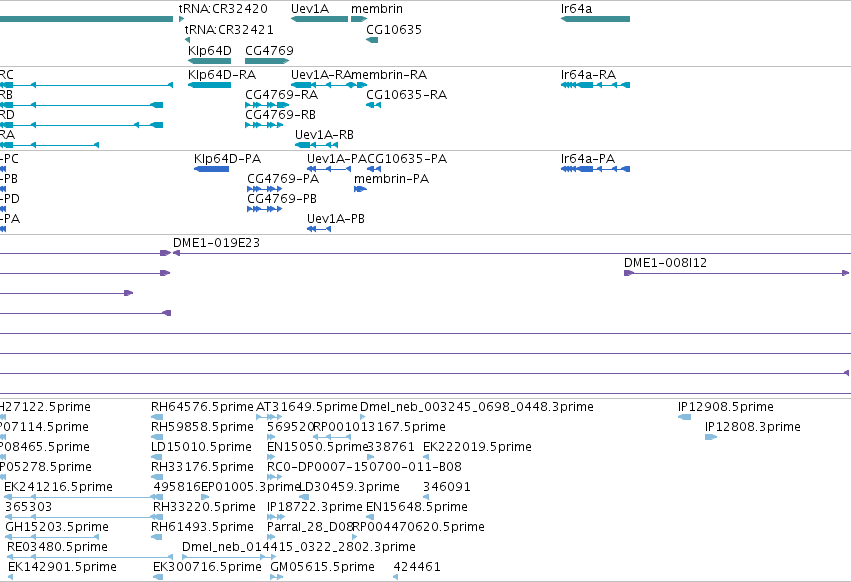Select RH59858.5prime EST label

202,427
